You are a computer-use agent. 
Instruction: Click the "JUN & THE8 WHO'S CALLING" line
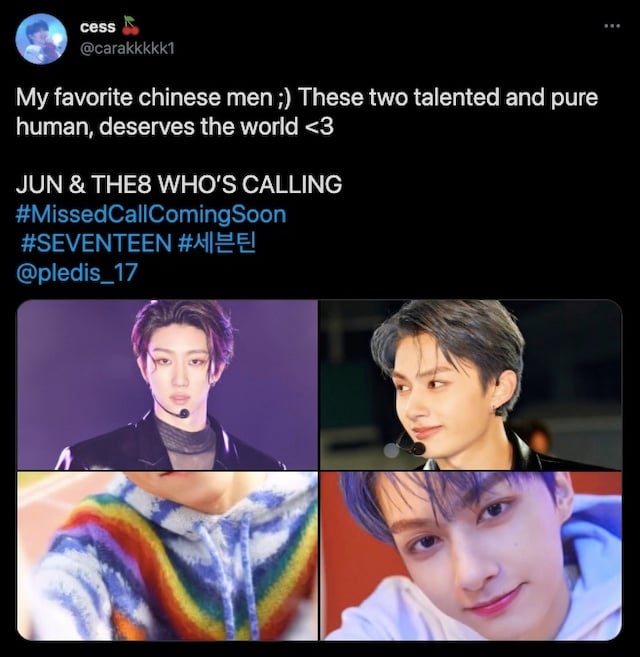179,184
